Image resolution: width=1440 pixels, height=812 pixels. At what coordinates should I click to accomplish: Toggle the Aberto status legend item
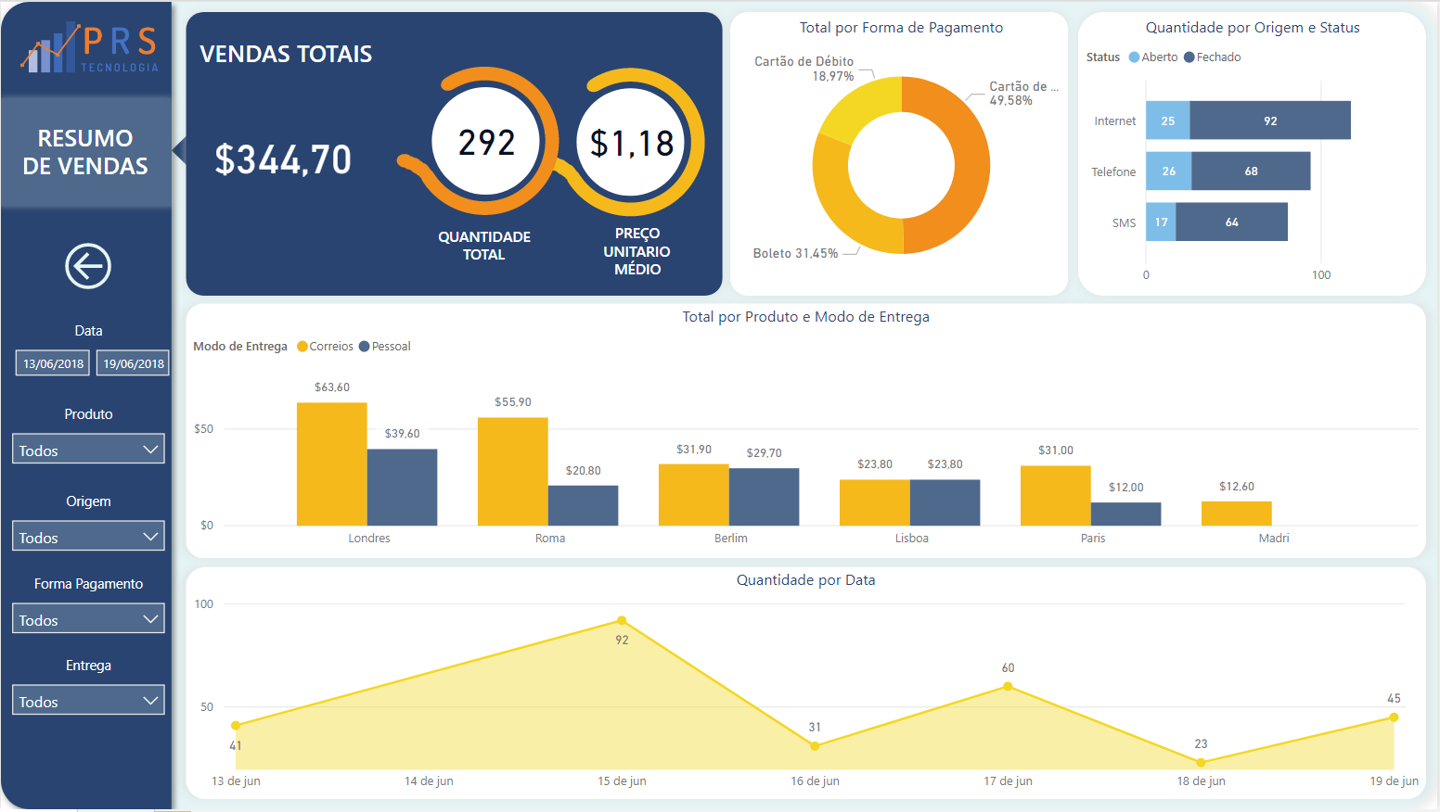click(x=1156, y=57)
